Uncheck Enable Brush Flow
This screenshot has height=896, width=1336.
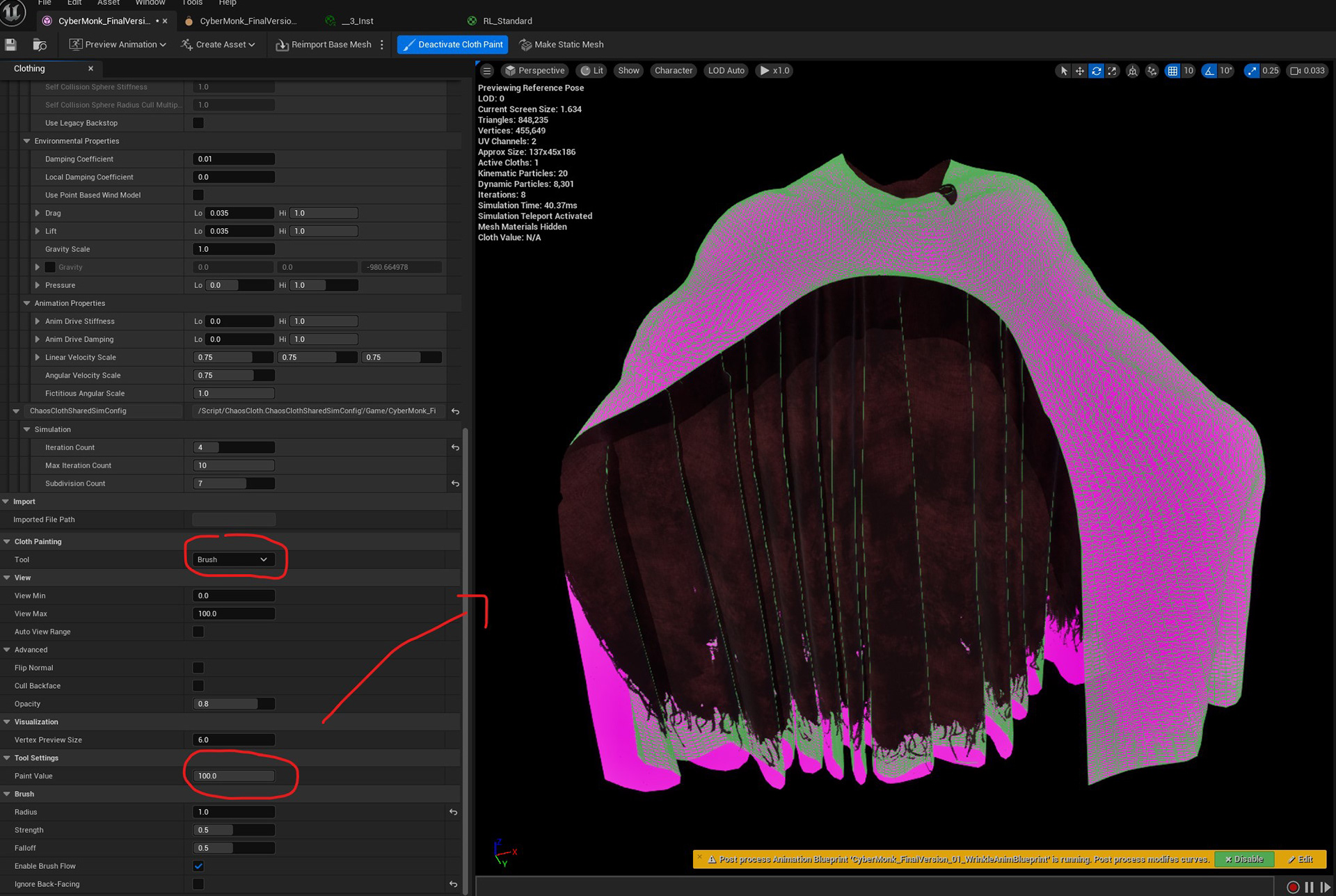(x=198, y=866)
